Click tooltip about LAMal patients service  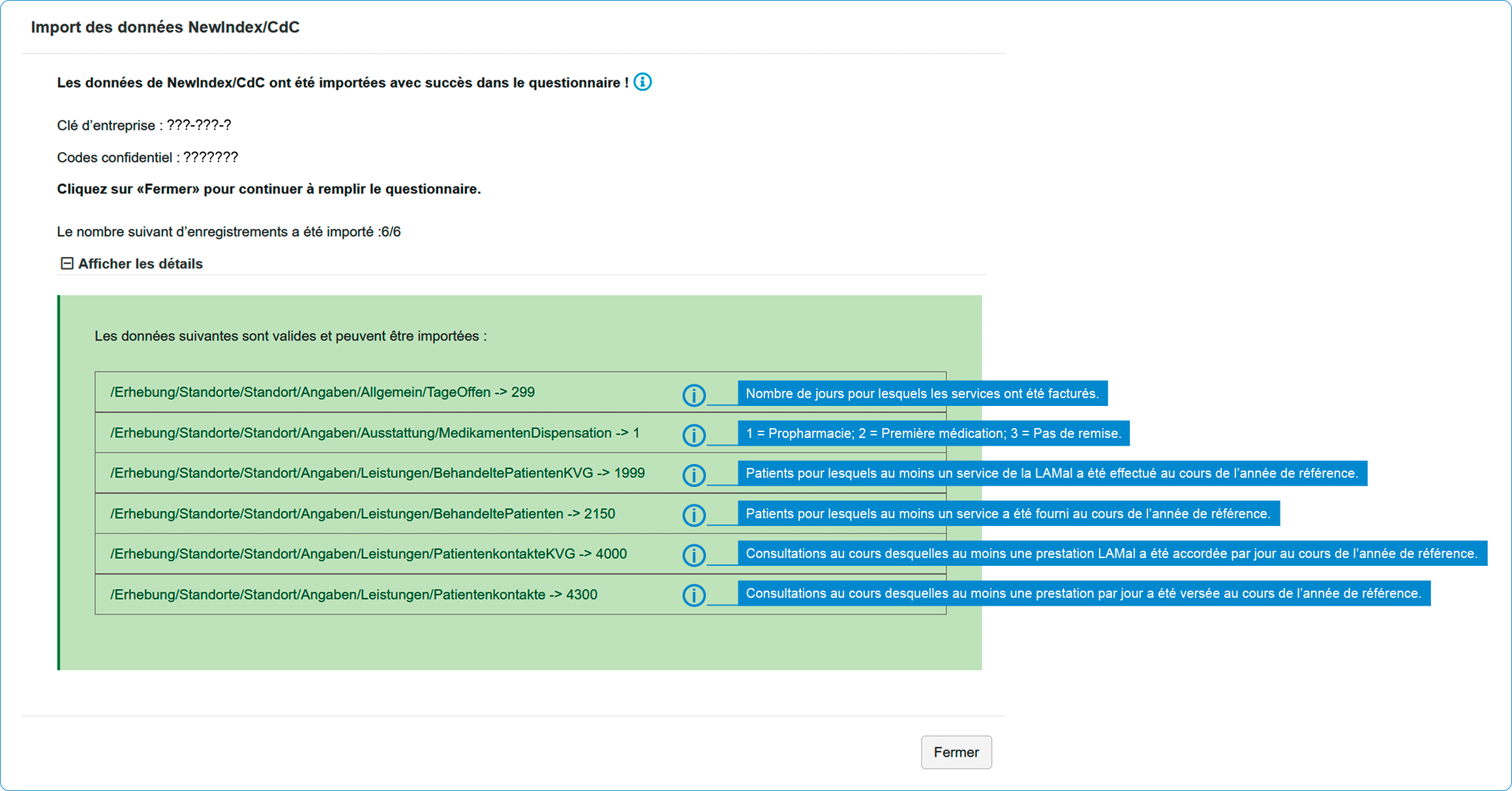[1052, 473]
